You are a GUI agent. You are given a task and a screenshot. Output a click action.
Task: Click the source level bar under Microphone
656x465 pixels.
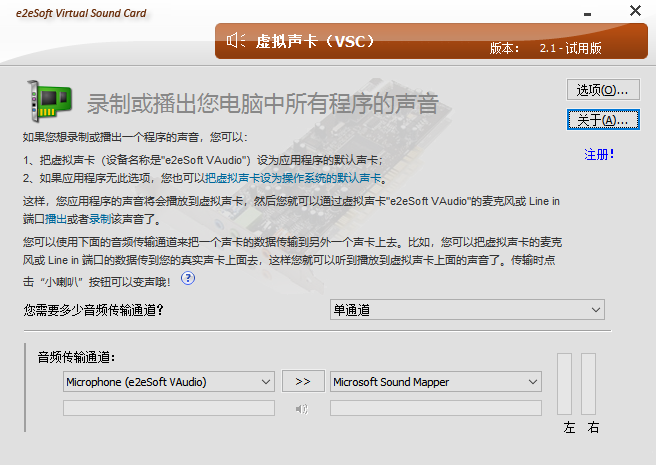click(x=169, y=408)
